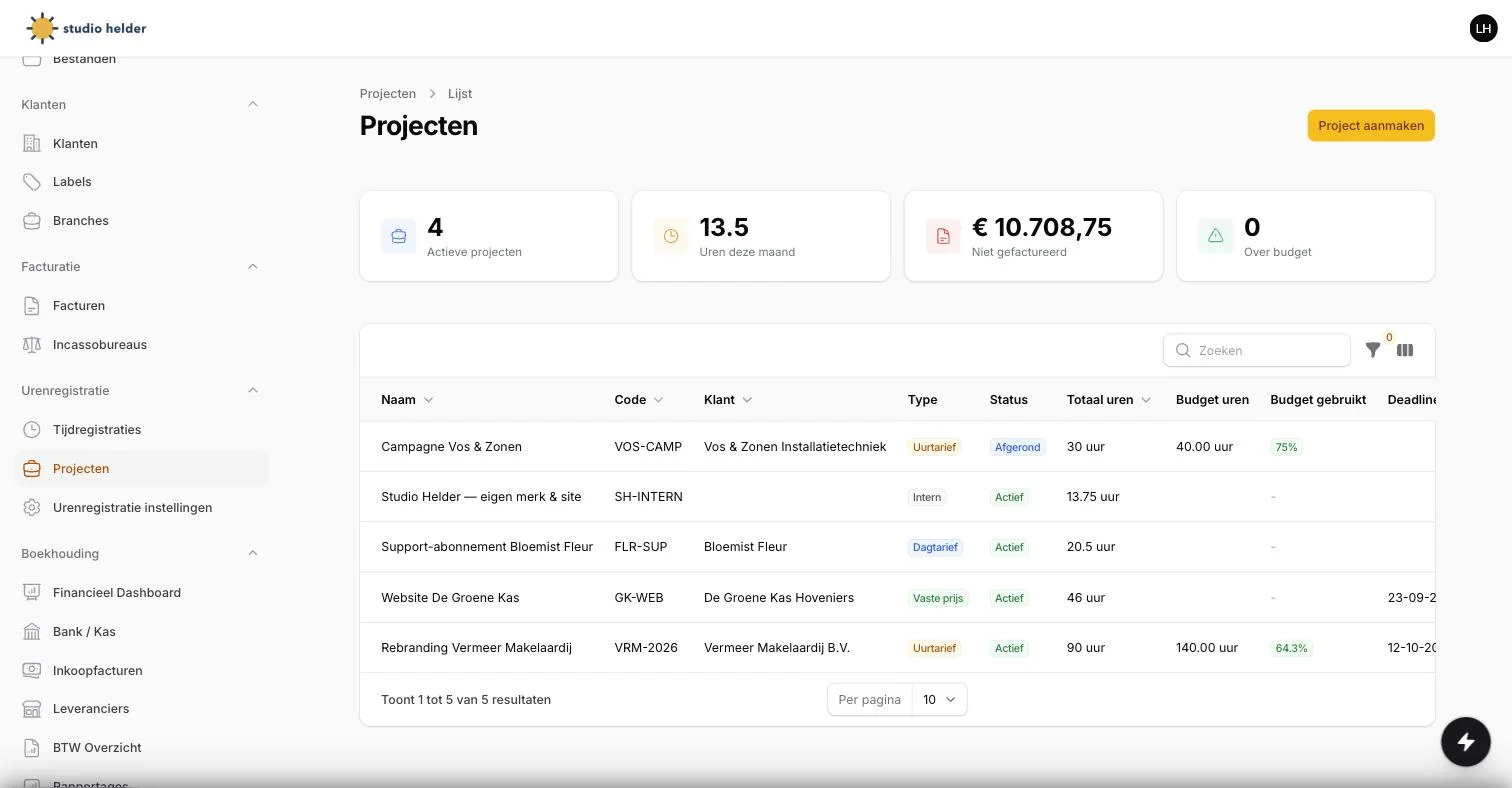The height and width of the screenshot is (788, 1512).
Task: Open the column toggle icon
Action: (x=1405, y=350)
